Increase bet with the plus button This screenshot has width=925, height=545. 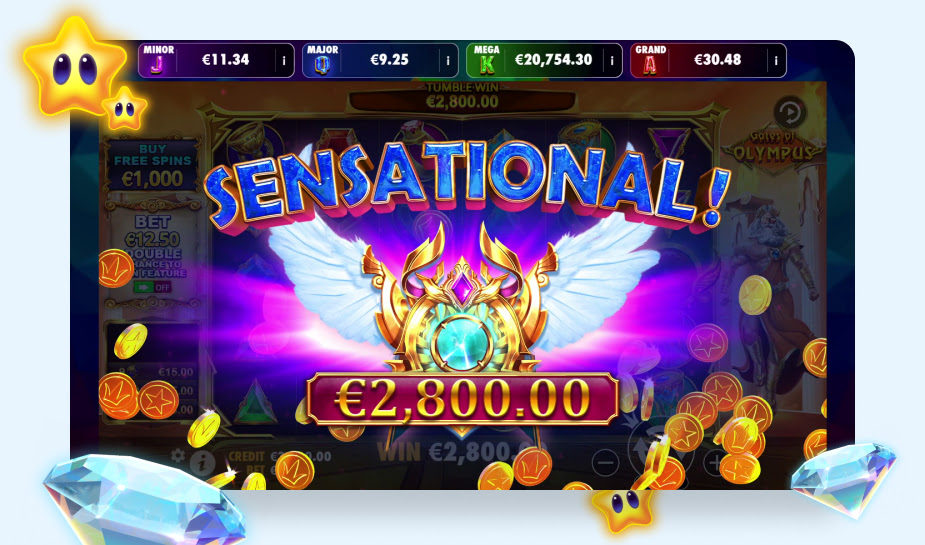tap(715, 462)
